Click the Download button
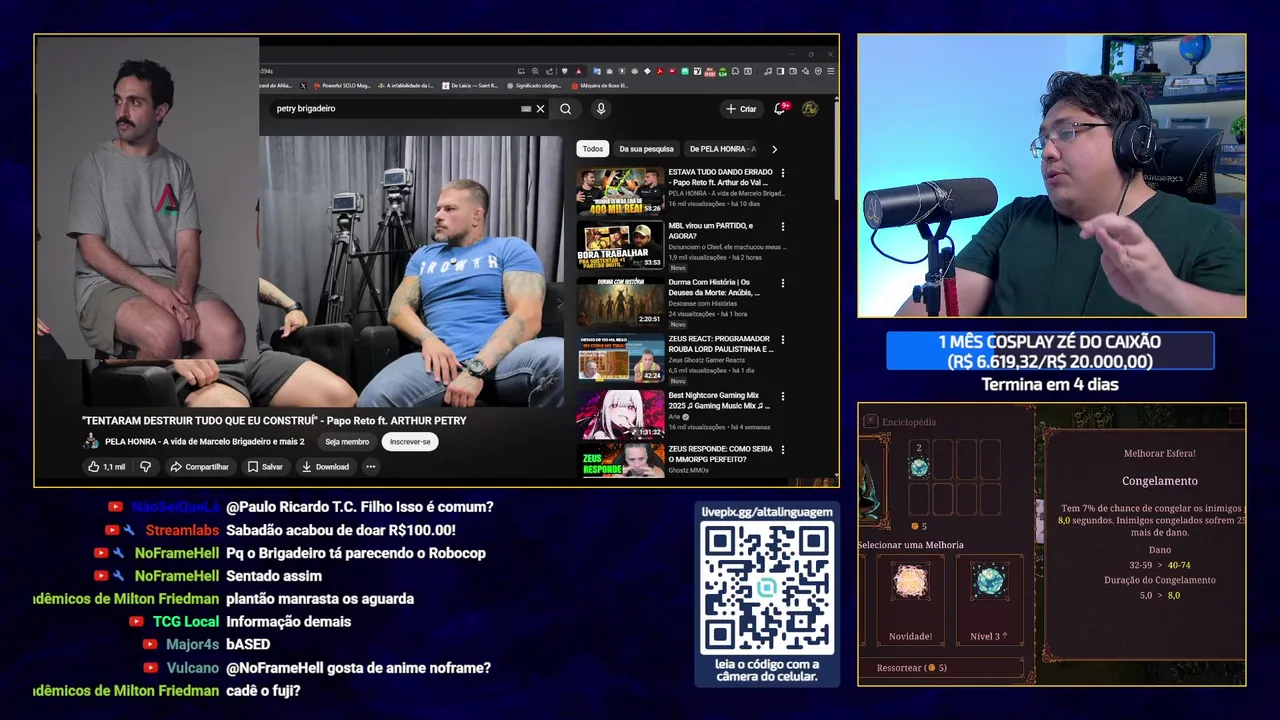Image resolution: width=1280 pixels, height=720 pixels. tap(325, 466)
